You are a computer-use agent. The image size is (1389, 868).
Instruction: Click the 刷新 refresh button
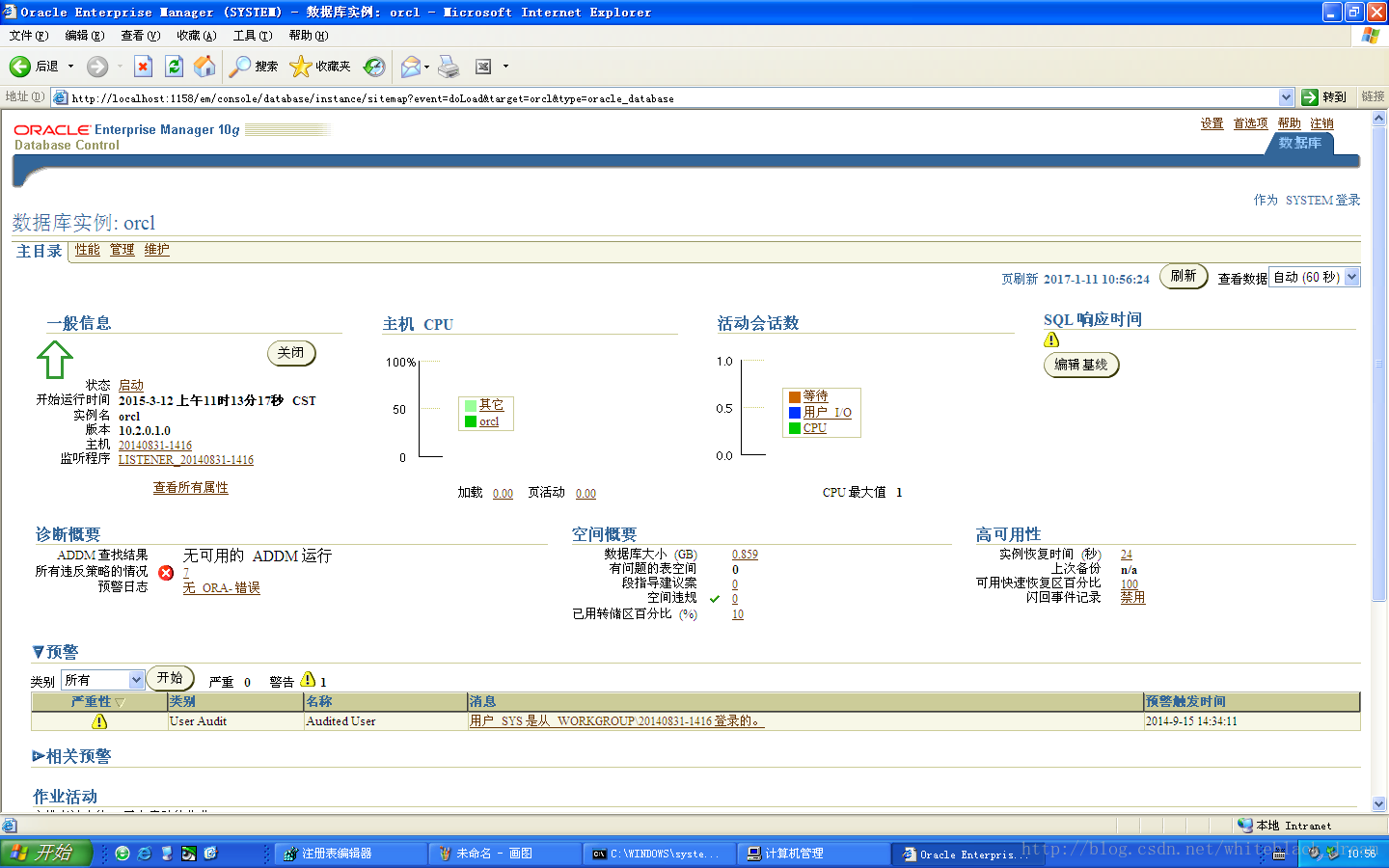point(1184,276)
